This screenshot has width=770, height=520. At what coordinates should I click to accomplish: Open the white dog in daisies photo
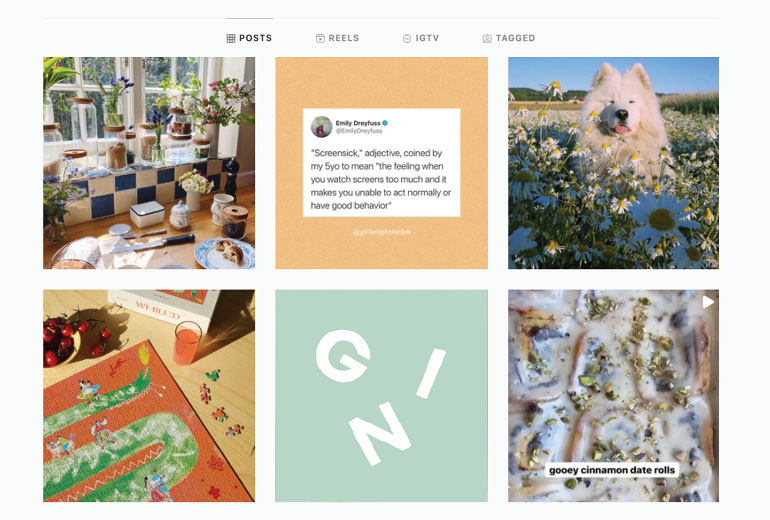click(x=613, y=163)
